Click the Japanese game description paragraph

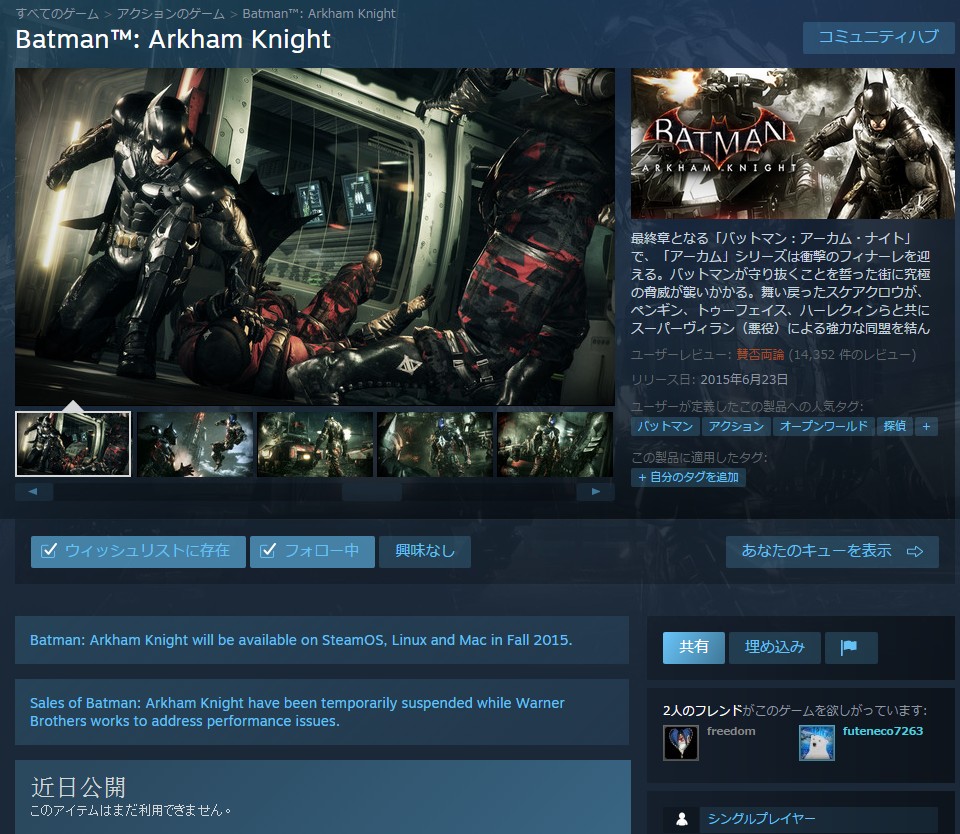(x=781, y=284)
